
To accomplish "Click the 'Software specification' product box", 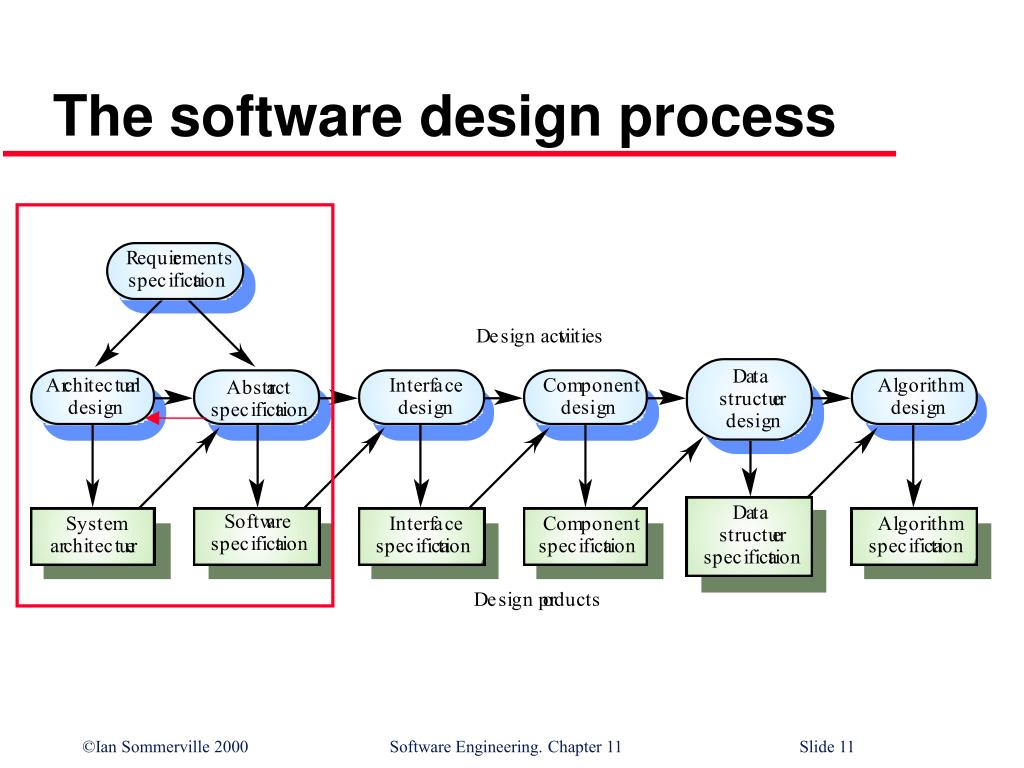I will 257,536.
